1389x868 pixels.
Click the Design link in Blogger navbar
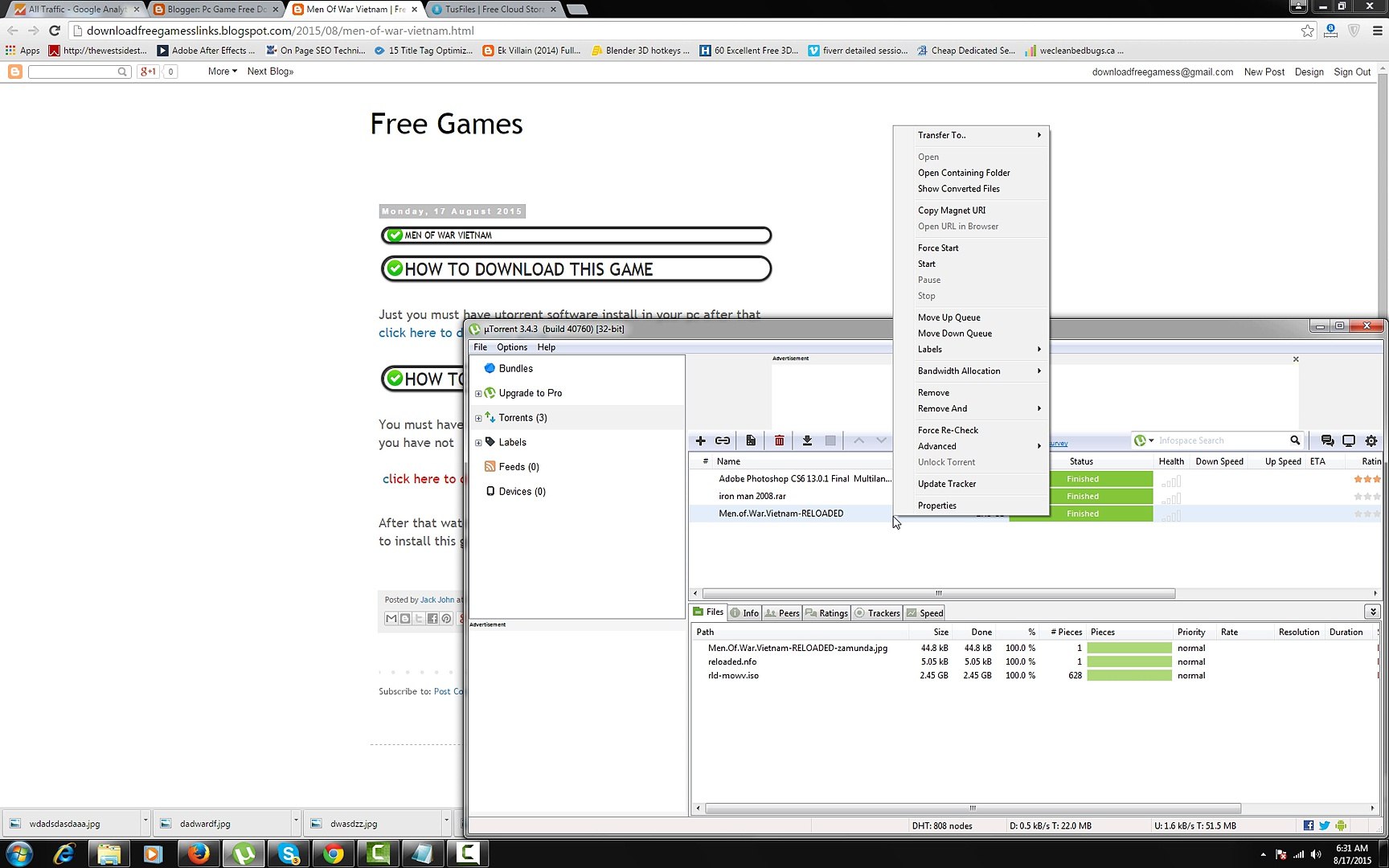coord(1309,72)
